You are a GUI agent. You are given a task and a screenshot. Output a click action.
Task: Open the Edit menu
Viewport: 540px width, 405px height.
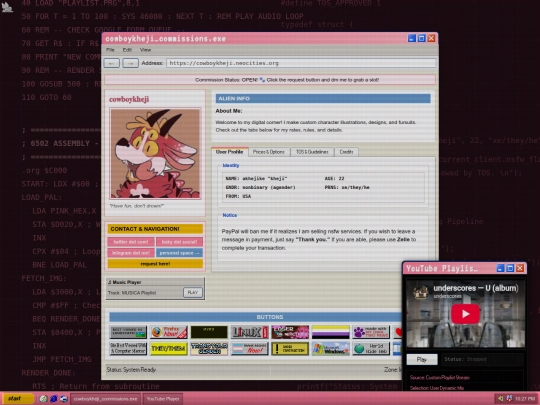127,50
